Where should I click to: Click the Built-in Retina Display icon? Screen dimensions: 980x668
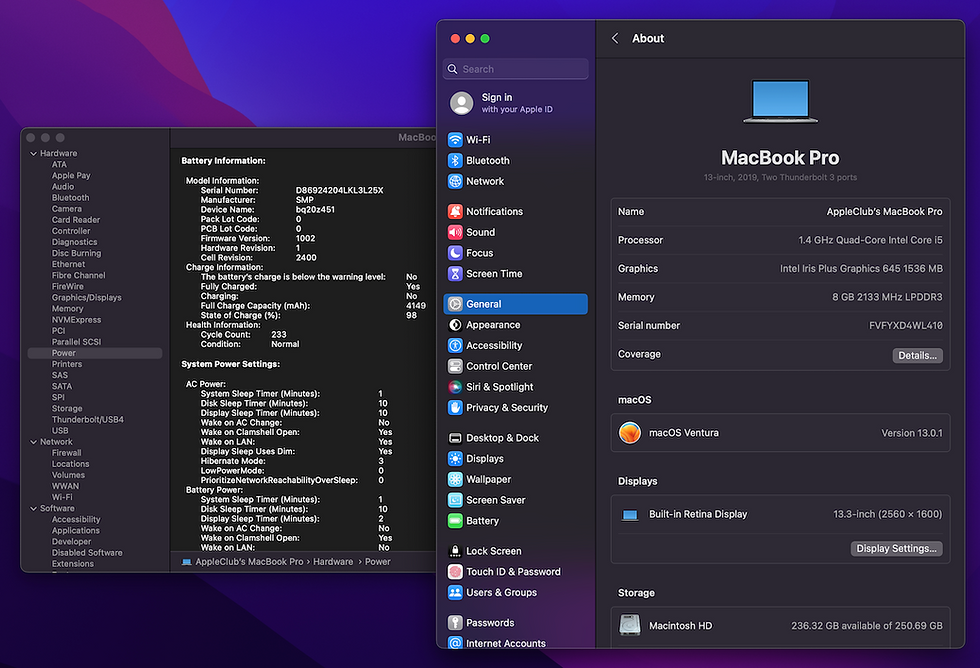629,515
